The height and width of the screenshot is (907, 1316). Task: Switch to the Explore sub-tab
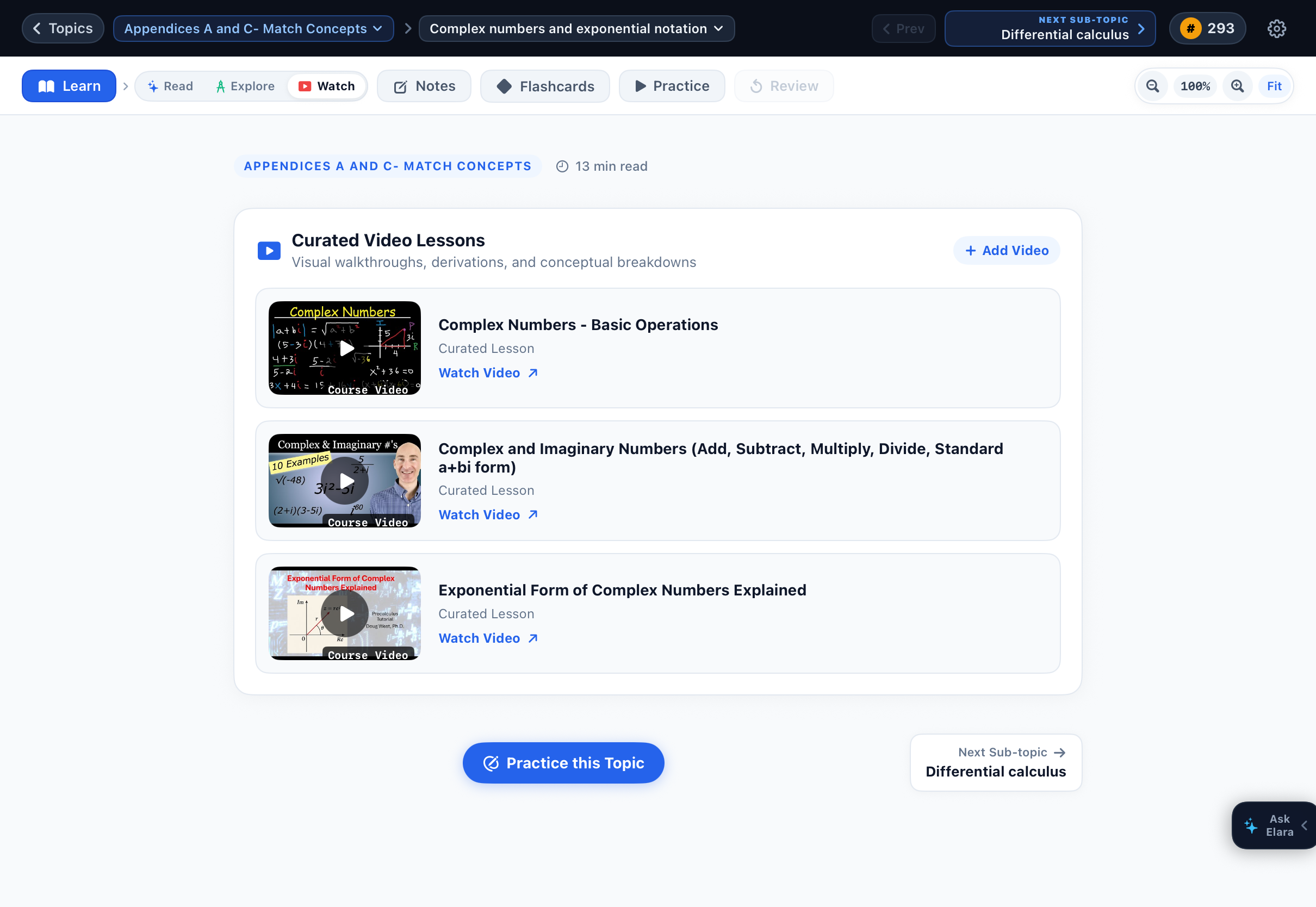click(x=245, y=86)
